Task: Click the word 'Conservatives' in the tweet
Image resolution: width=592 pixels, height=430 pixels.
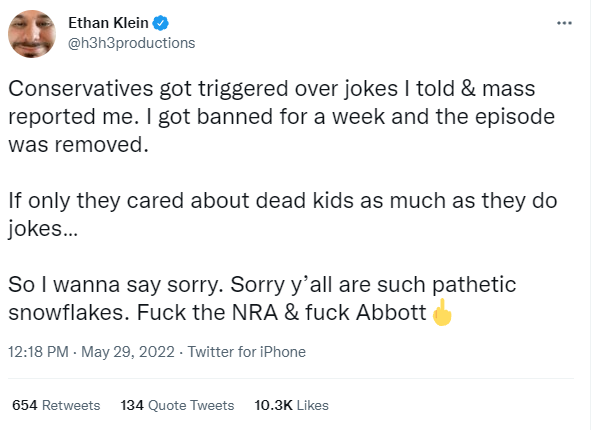Action: click(81, 89)
